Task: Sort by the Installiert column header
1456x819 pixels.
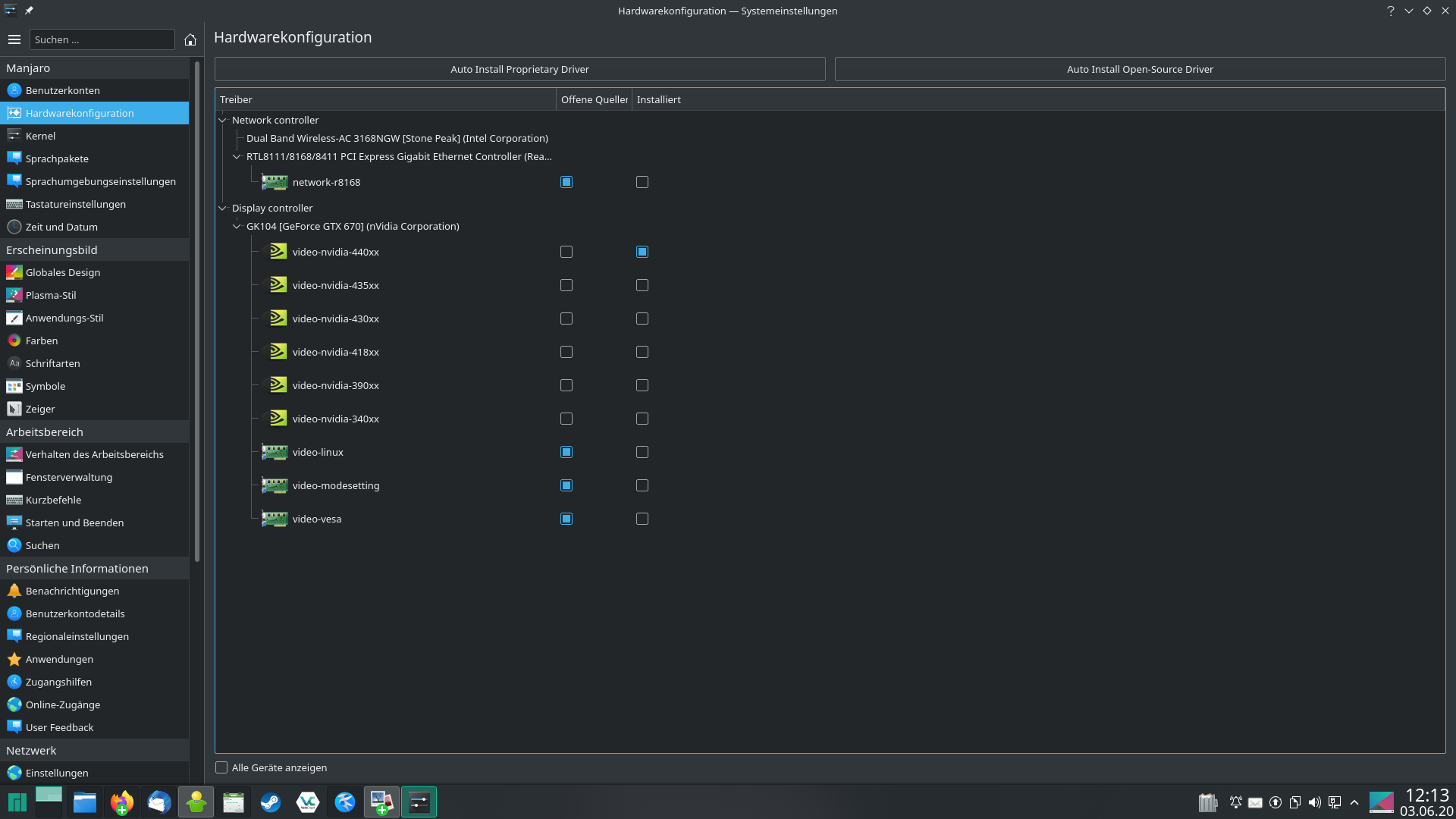Action: click(1038, 99)
